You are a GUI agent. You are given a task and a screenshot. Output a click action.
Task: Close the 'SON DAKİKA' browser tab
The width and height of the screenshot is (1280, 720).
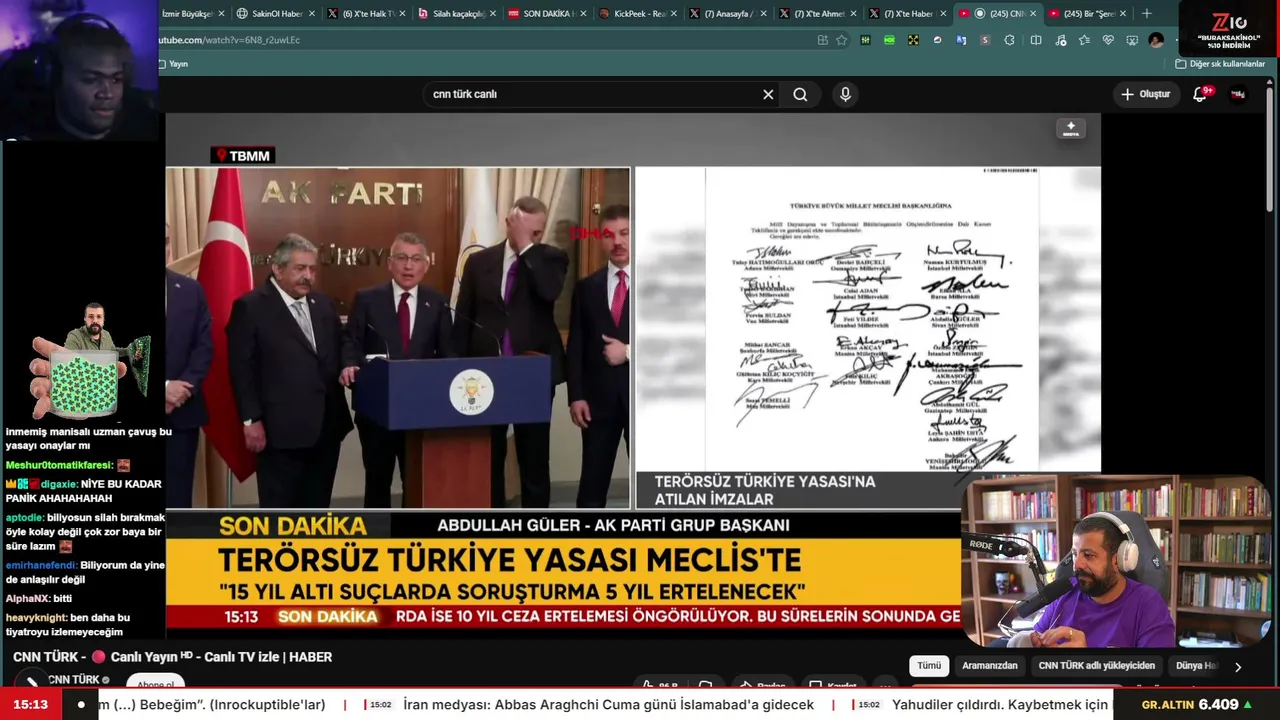(582, 14)
